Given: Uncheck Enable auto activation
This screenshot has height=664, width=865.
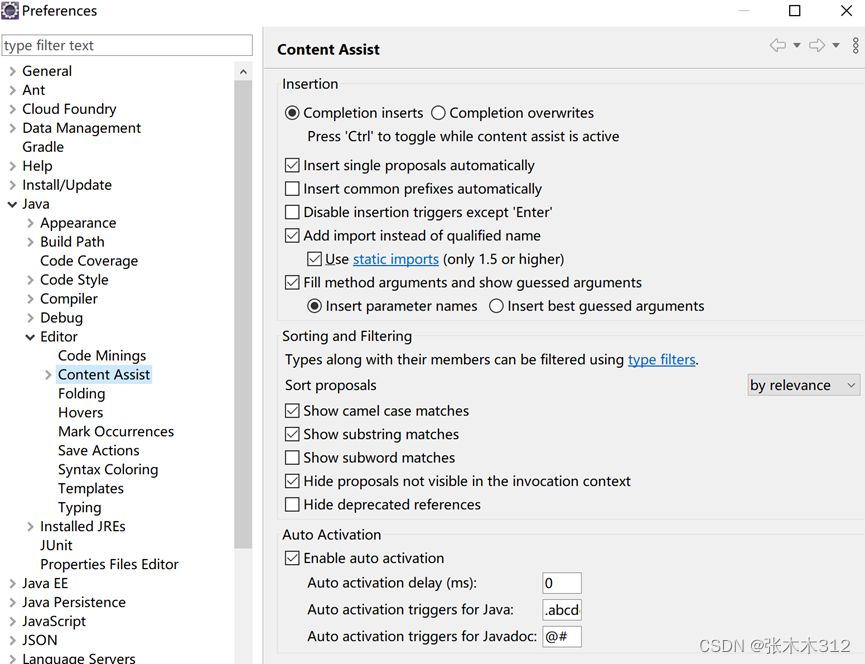Looking at the screenshot, I should click(292, 558).
